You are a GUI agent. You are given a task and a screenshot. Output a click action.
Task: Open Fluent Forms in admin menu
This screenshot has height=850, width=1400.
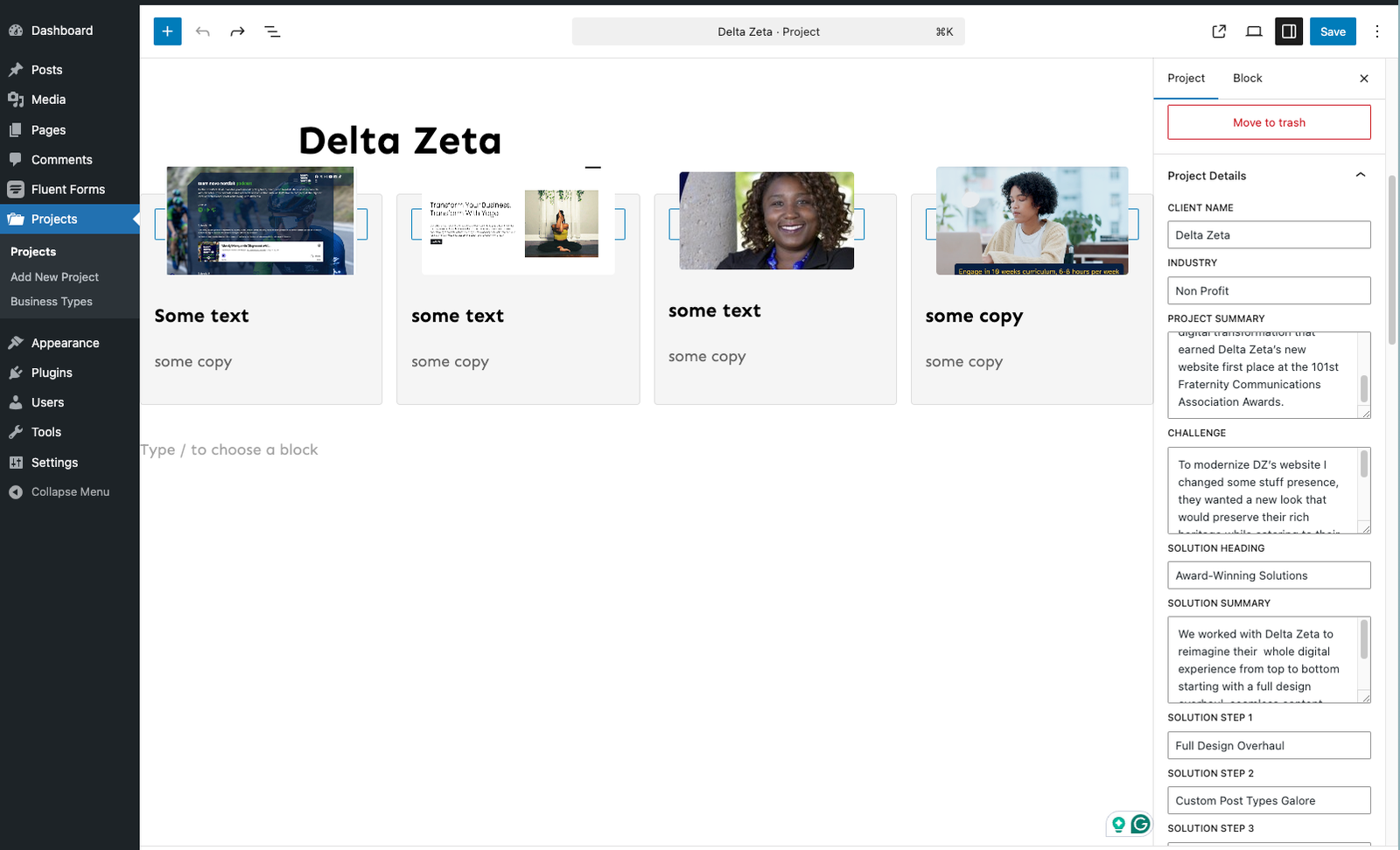[67, 189]
